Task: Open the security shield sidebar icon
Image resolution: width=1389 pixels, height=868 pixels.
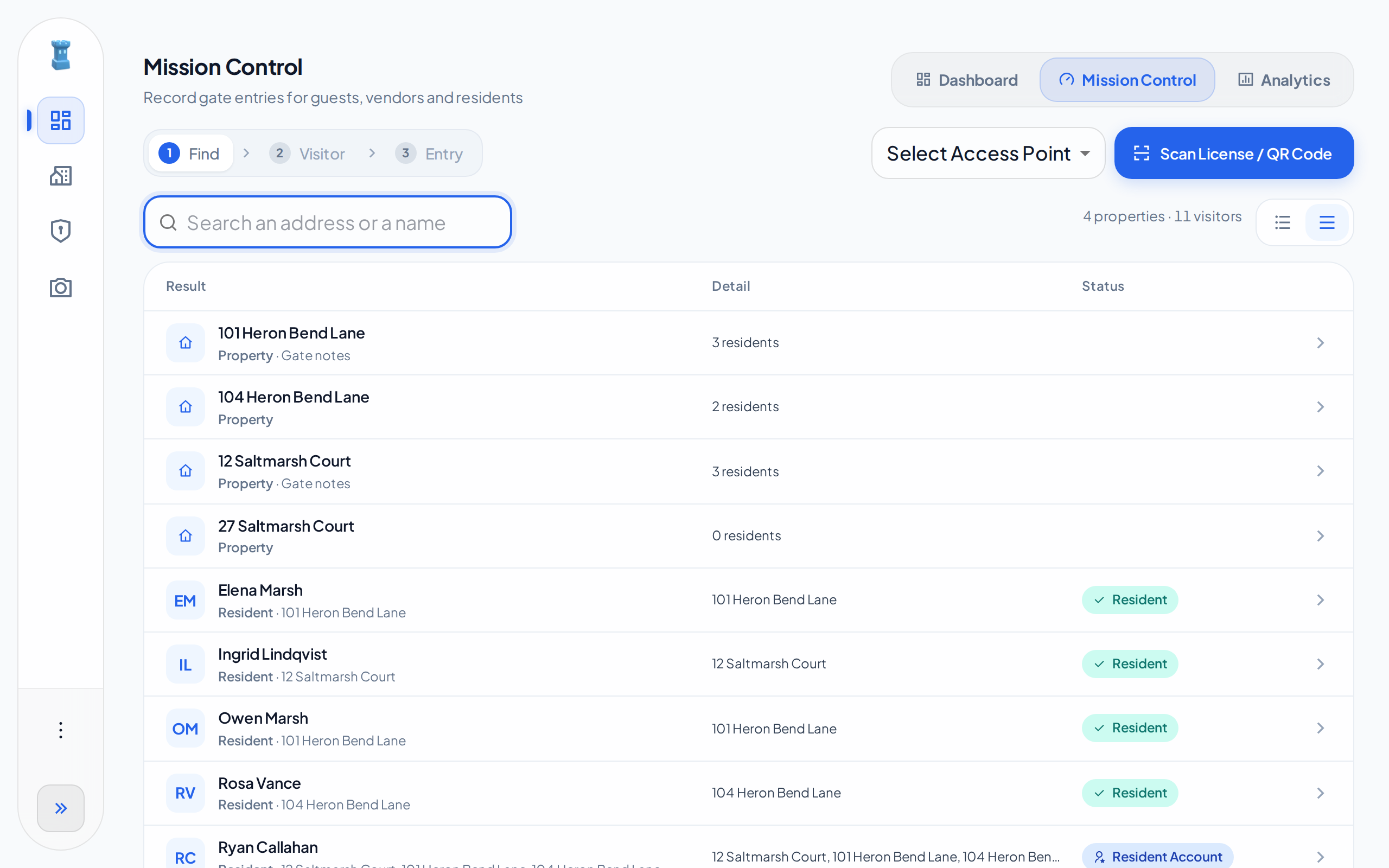Action: (61, 231)
